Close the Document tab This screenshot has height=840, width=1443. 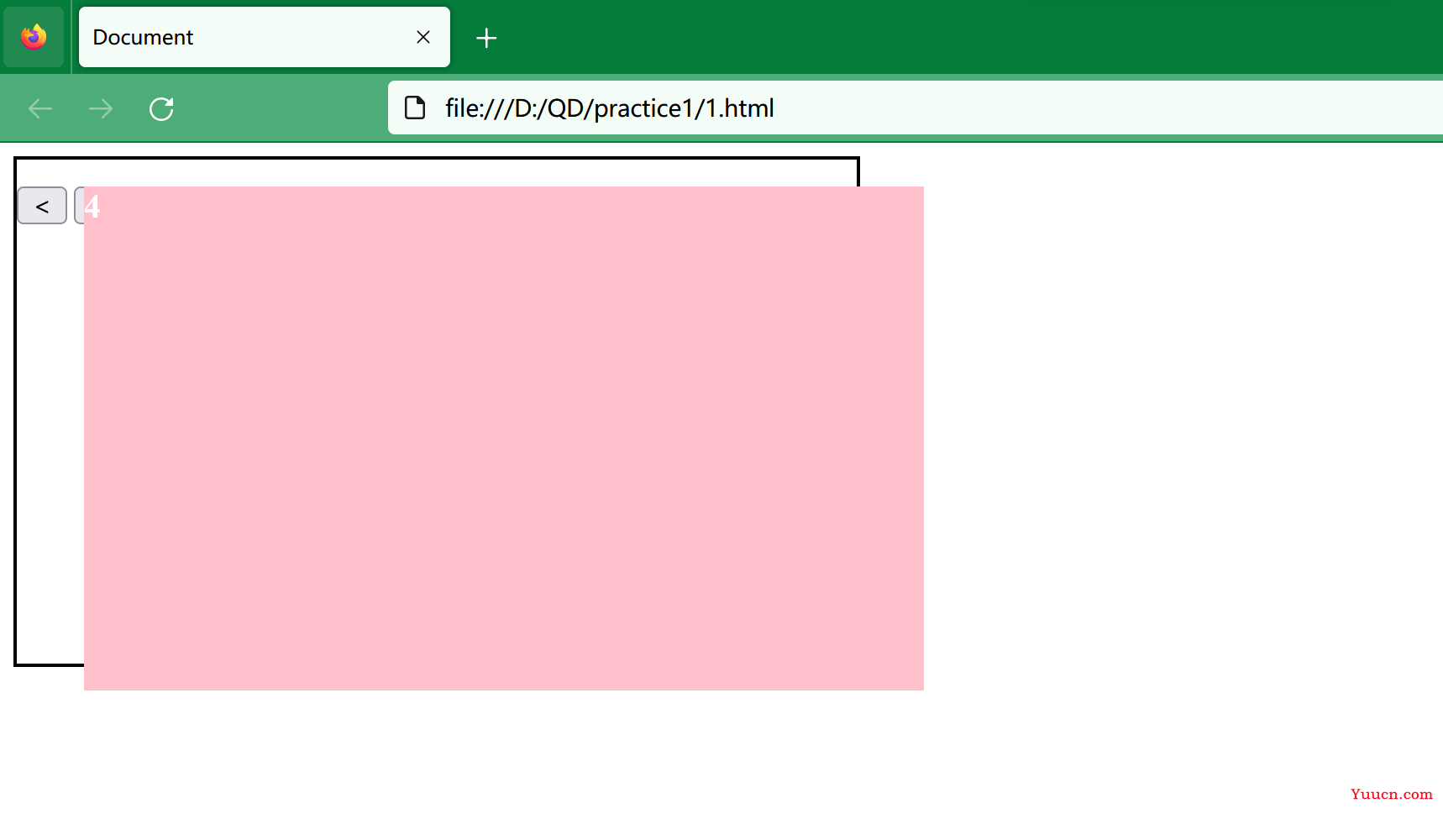point(423,37)
